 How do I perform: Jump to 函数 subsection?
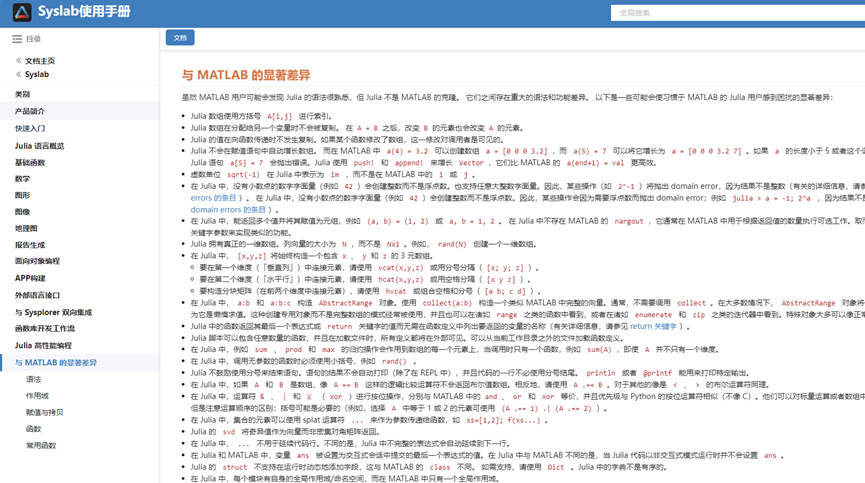point(34,429)
